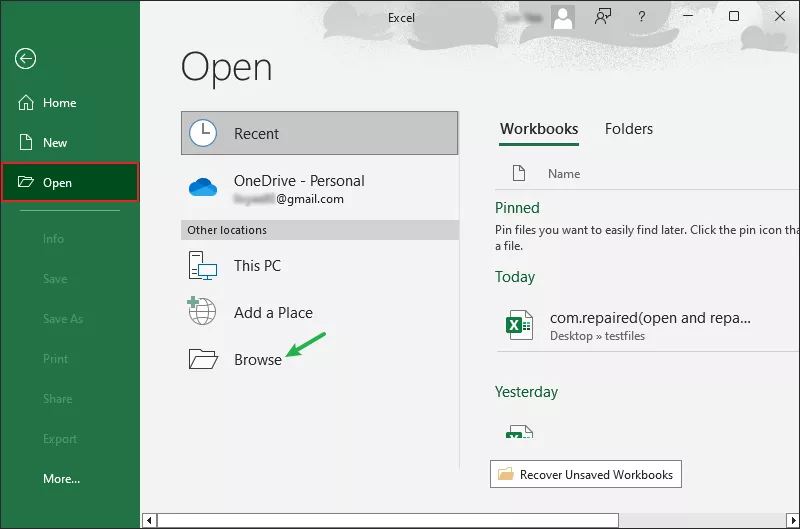
Task: Maximize the Excel window
Action: click(x=734, y=16)
